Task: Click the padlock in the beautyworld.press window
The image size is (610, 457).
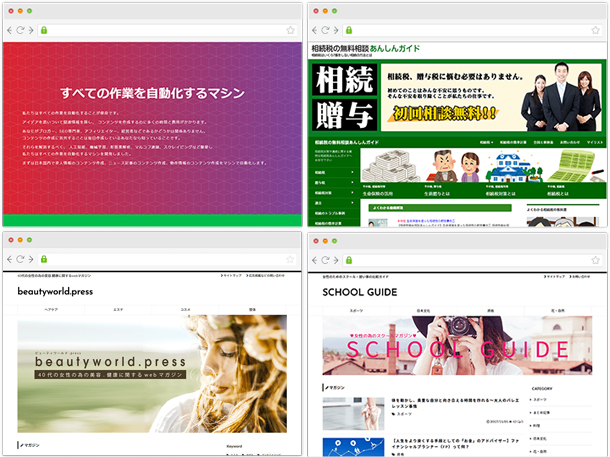Action: pyautogui.click(x=44, y=259)
